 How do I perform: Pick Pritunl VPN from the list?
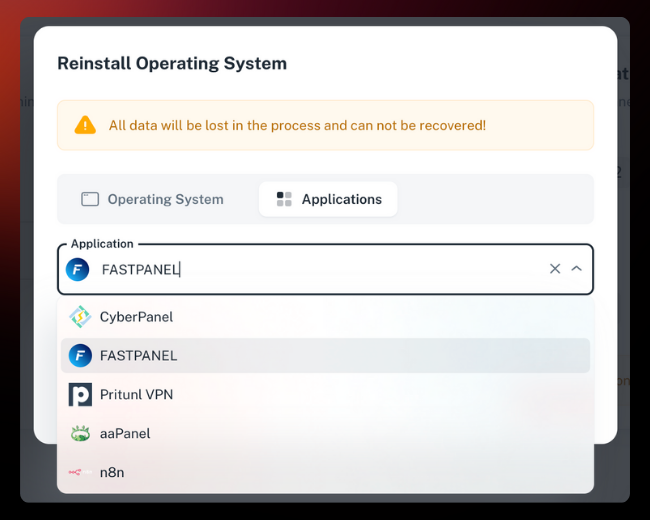coord(136,395)
